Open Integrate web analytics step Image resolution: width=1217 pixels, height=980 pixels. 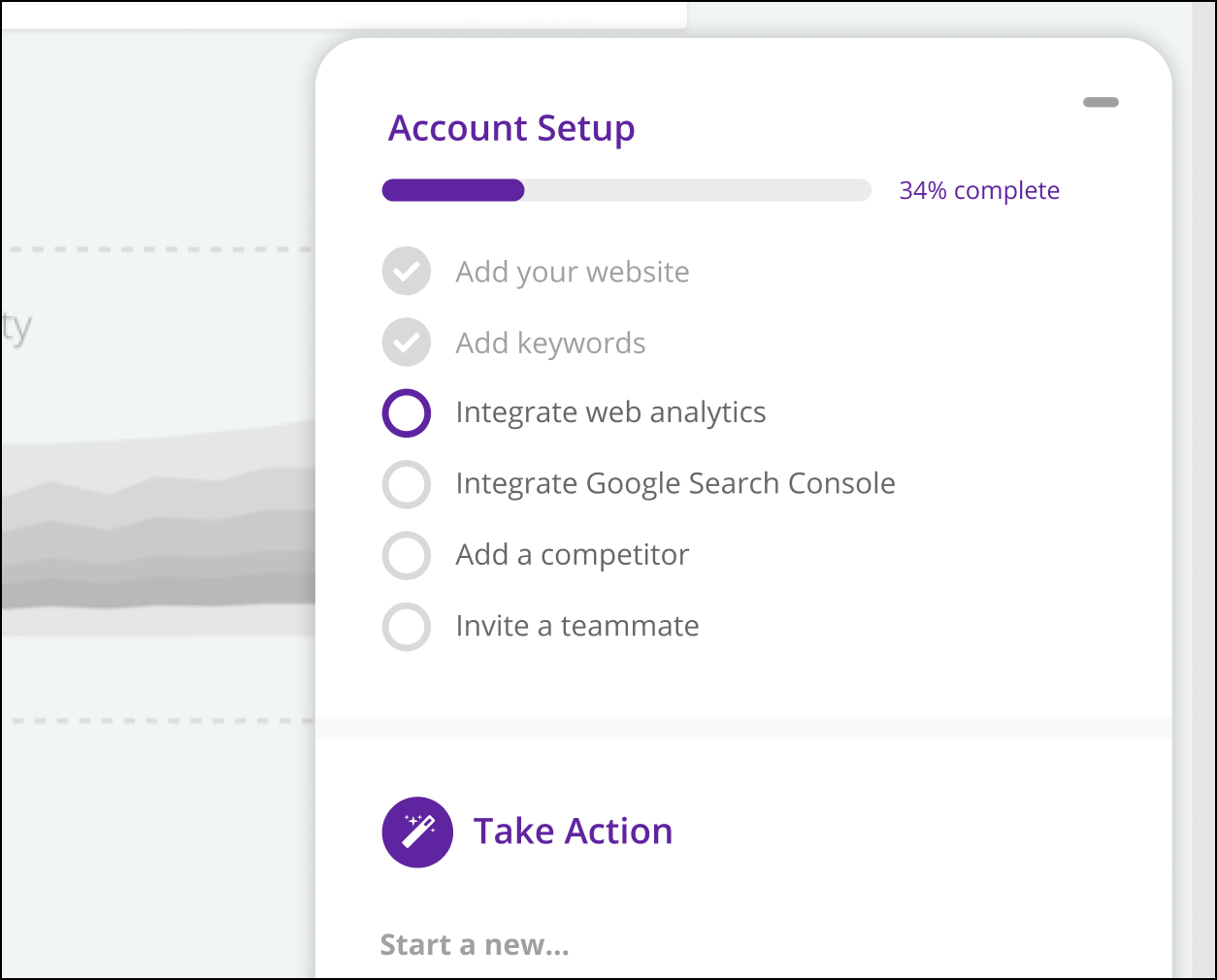[x=610, y=413]
